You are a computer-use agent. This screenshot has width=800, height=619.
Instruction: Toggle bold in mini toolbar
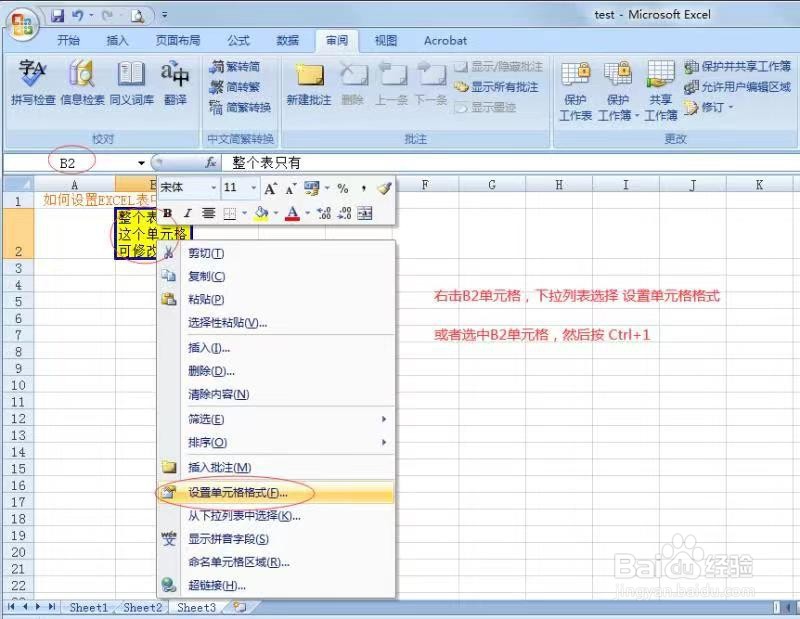coord(167,213)
